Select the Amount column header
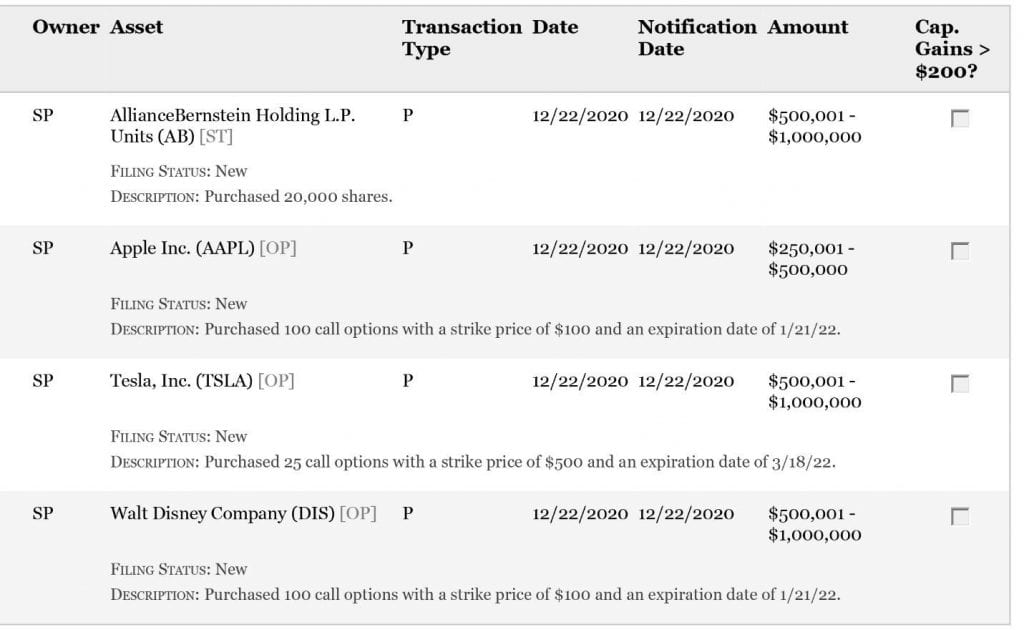The width and height of the screenshot is (1024, 630). click(808, 28)
